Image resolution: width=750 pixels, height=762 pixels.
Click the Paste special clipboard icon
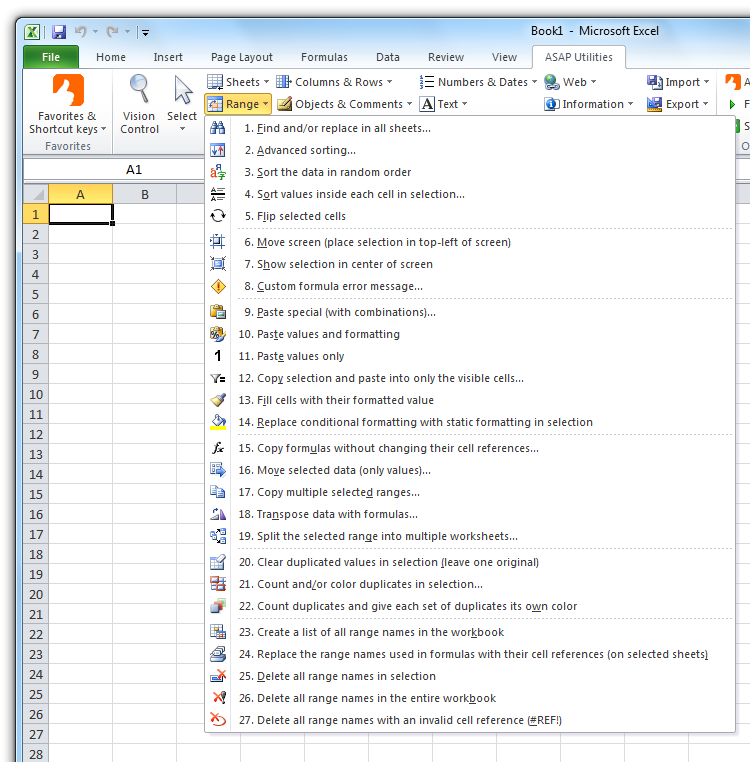218,312
